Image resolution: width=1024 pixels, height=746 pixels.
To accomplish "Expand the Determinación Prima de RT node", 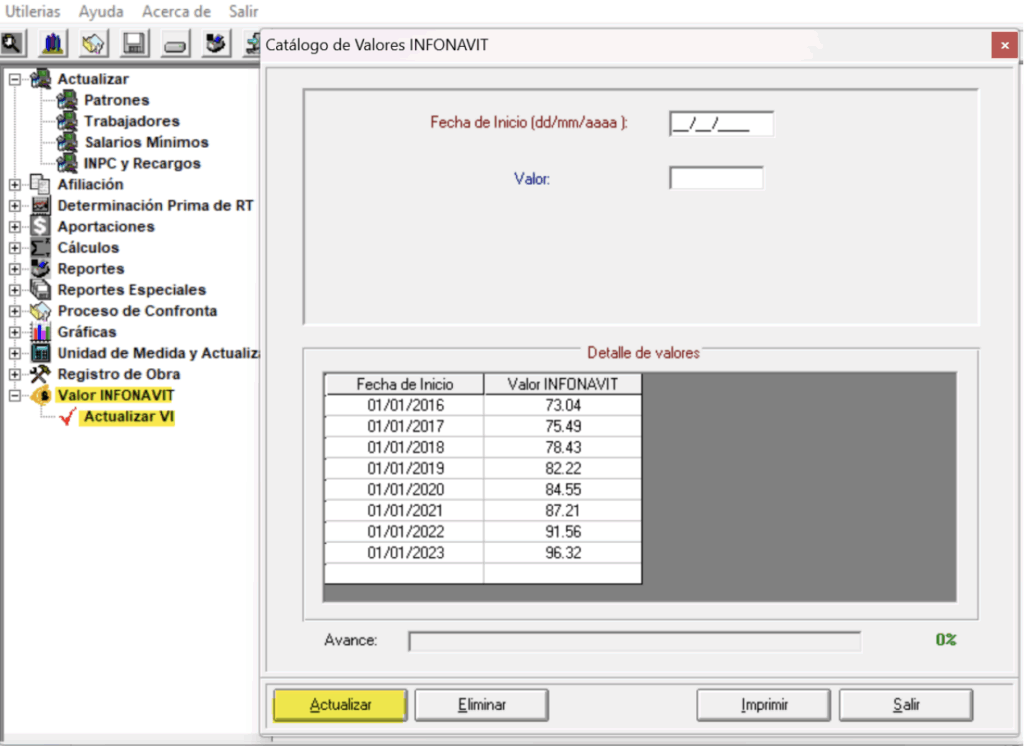I will (x=14, y=205).
